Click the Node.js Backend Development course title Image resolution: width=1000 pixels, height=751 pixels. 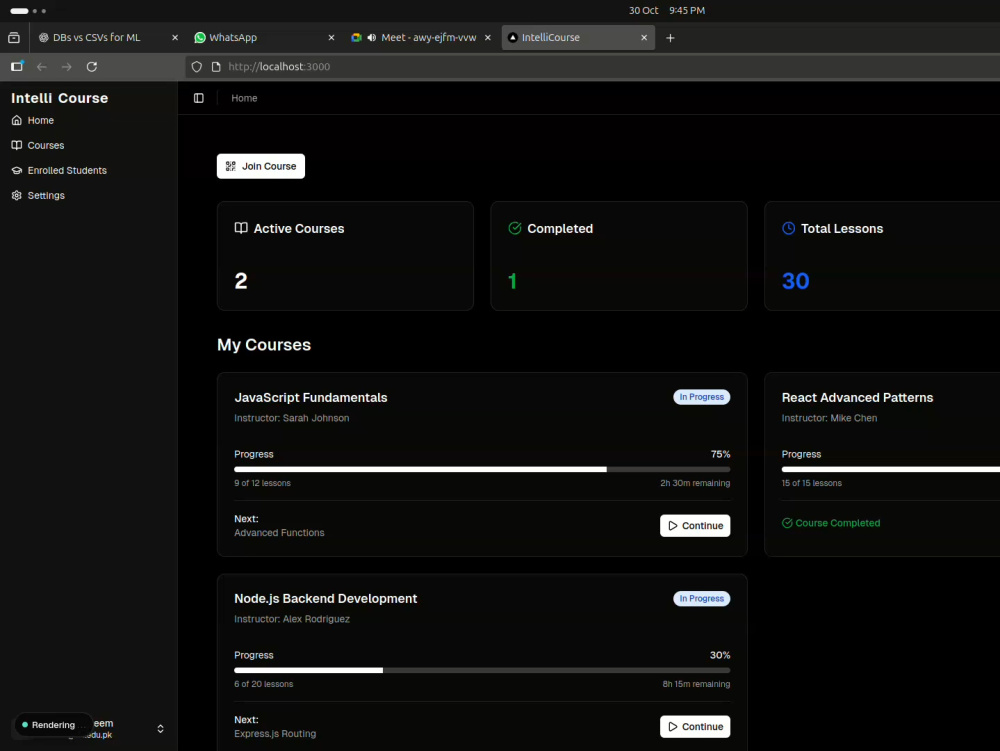point(325,598)
